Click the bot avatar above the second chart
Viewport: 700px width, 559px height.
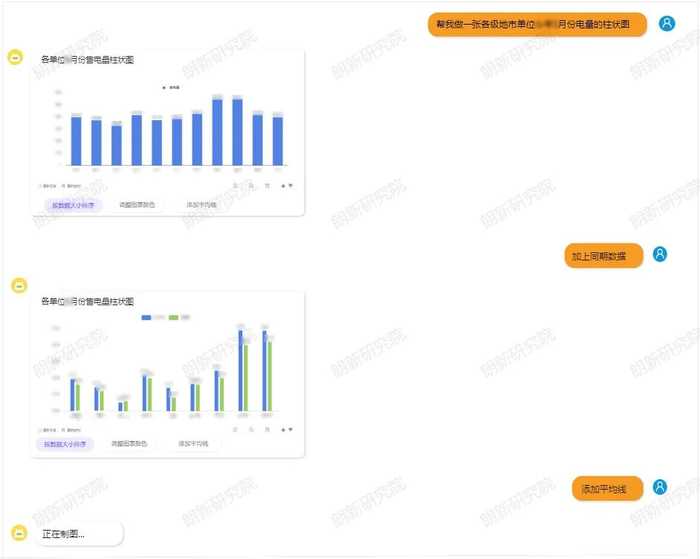[x=18, y=286]
